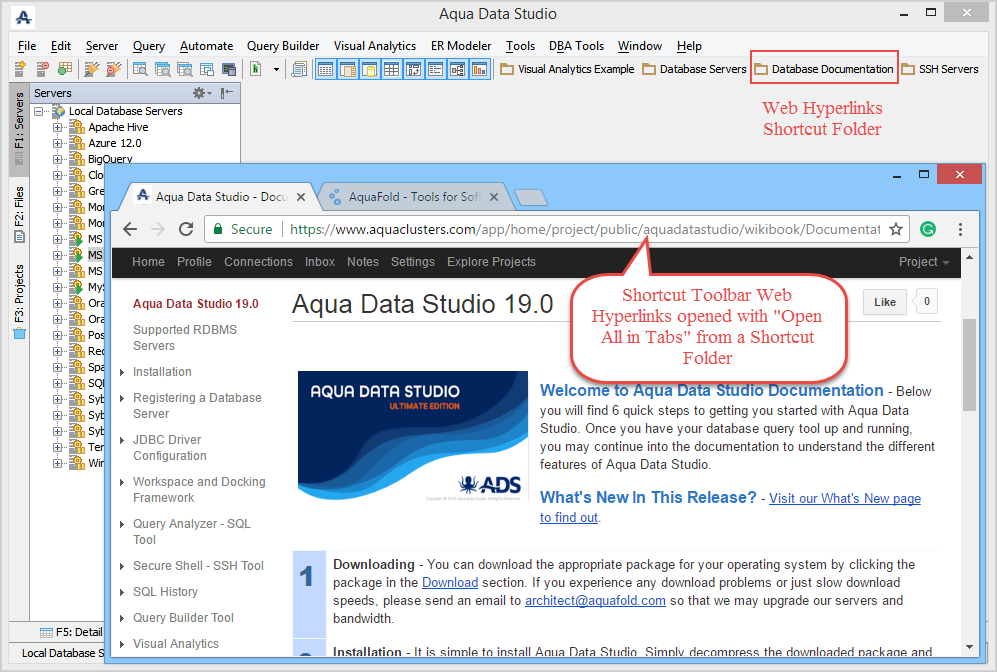Open the Help menu
The image size is (997, 672).
tap(689, 46)
